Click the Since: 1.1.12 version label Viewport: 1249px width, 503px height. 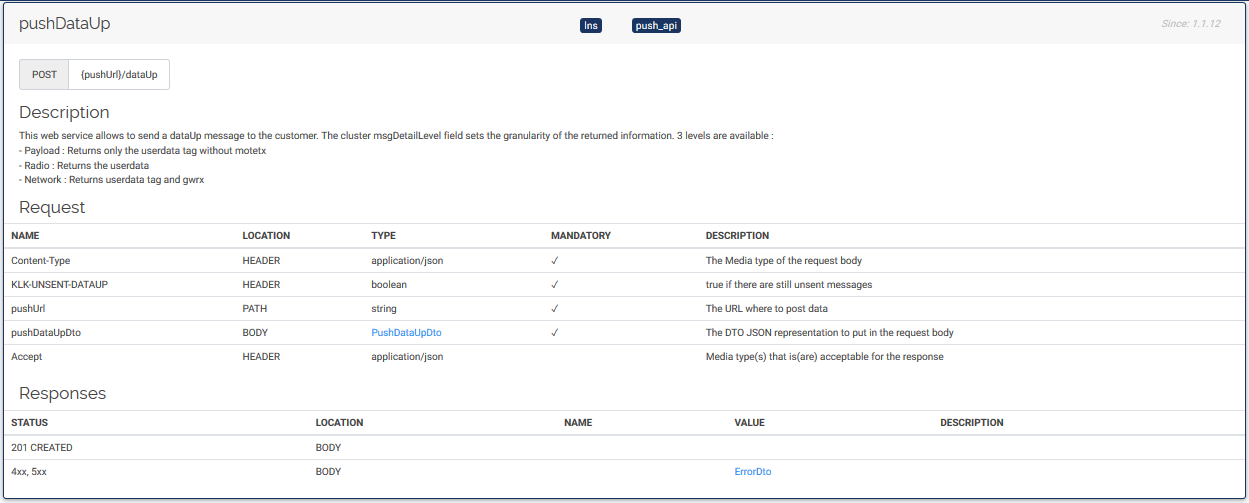1191,24
